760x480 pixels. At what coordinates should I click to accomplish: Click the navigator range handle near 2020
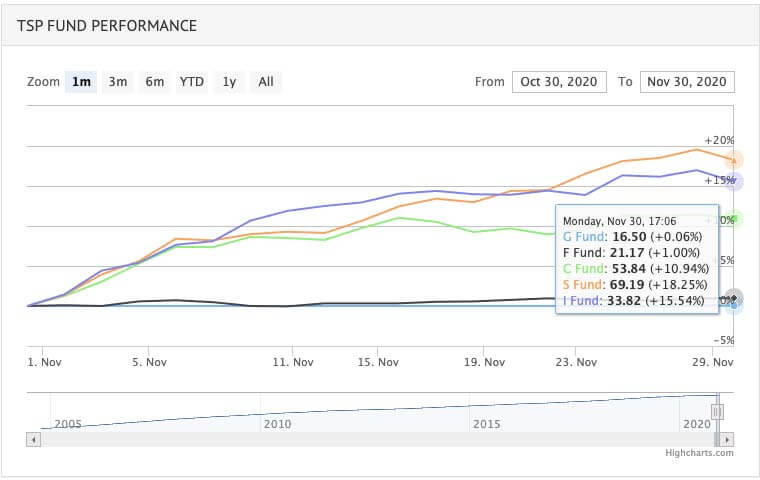716,411
